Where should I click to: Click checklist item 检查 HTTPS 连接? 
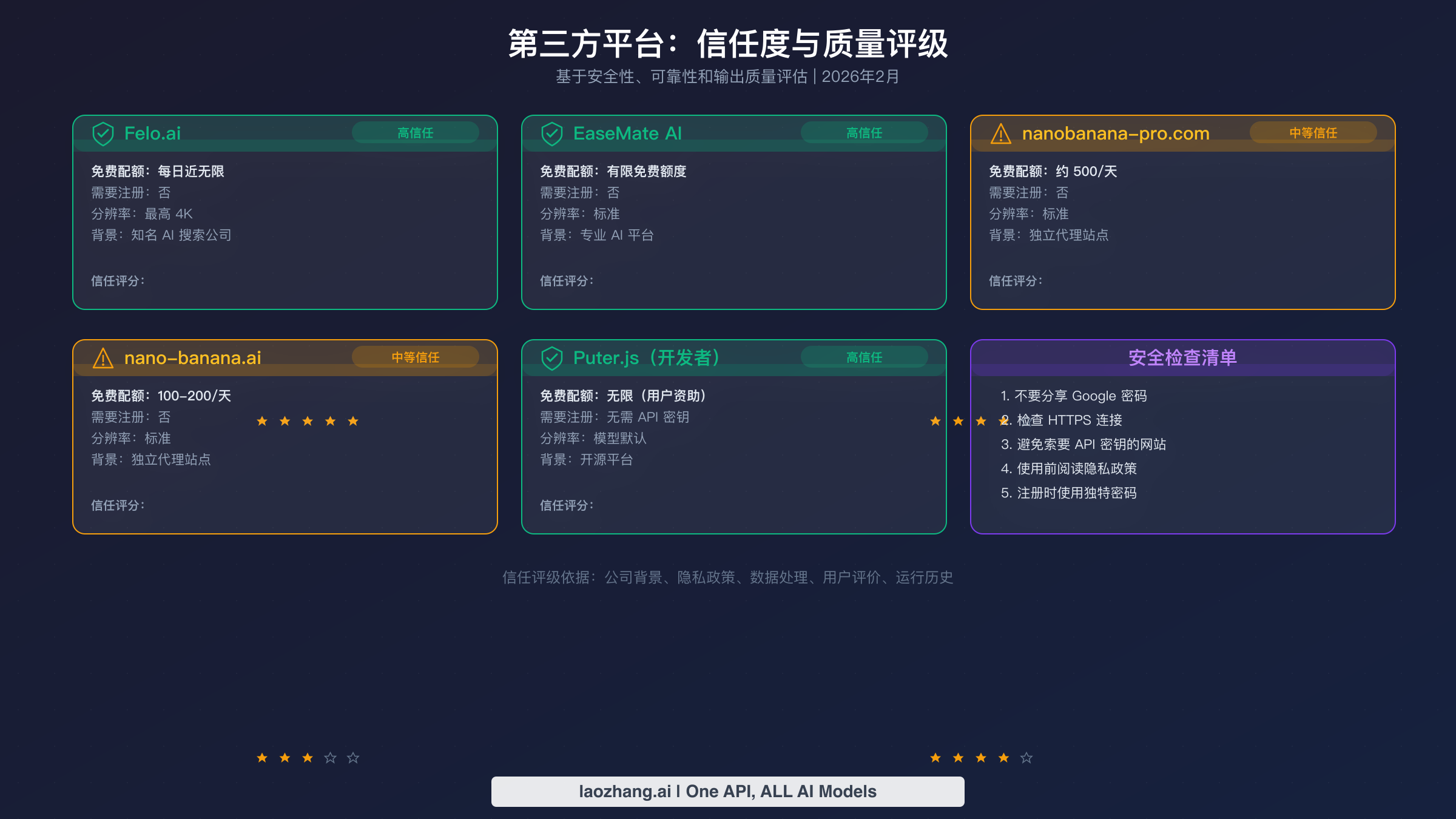[1061, 420]
